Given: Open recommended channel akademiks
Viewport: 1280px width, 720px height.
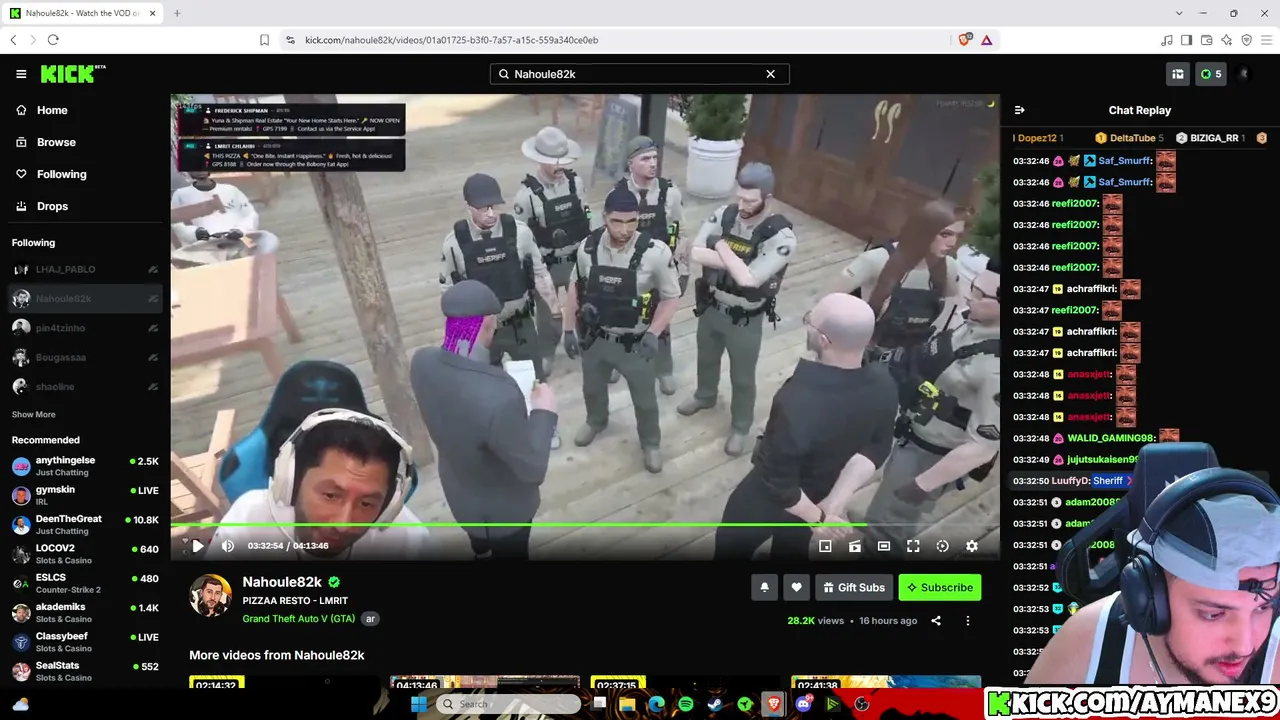Looking at the screenshot, I should (x=85, y=612).
